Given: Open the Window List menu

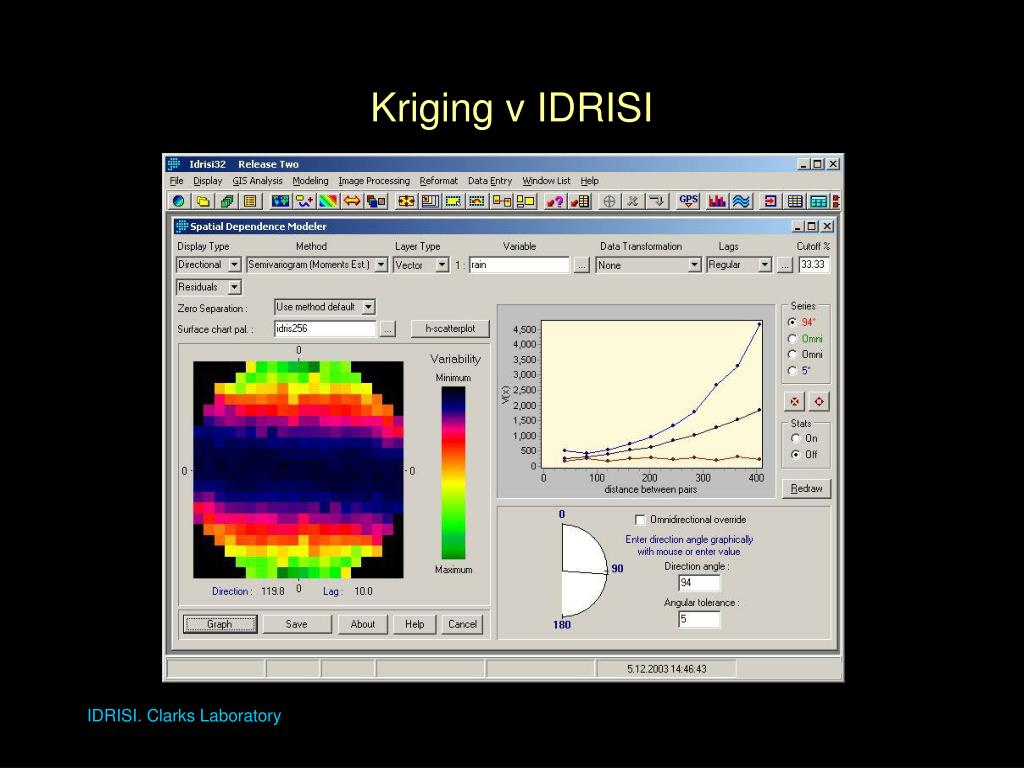Looking at the screenshot, I should point(546,181).
